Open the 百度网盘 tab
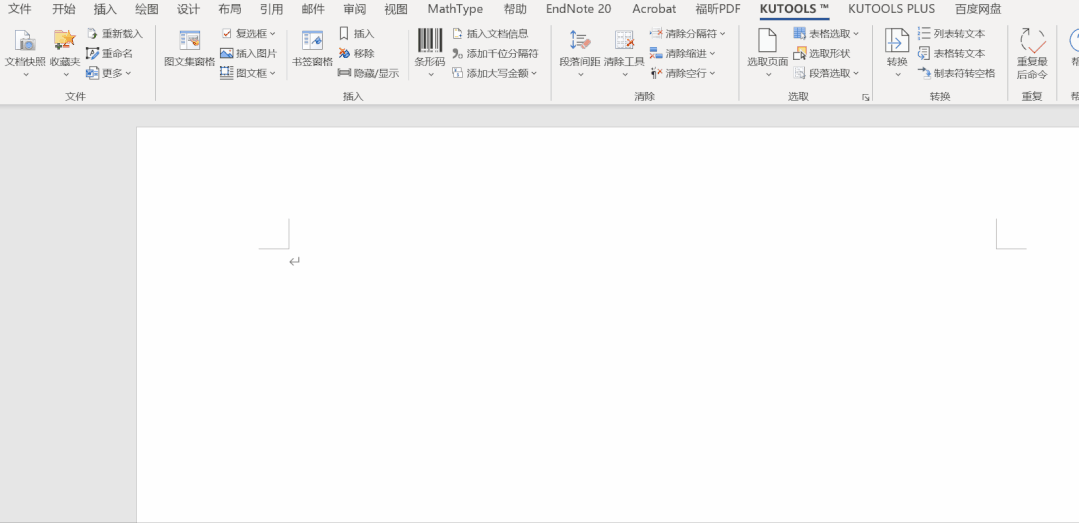 click(978, 9)
